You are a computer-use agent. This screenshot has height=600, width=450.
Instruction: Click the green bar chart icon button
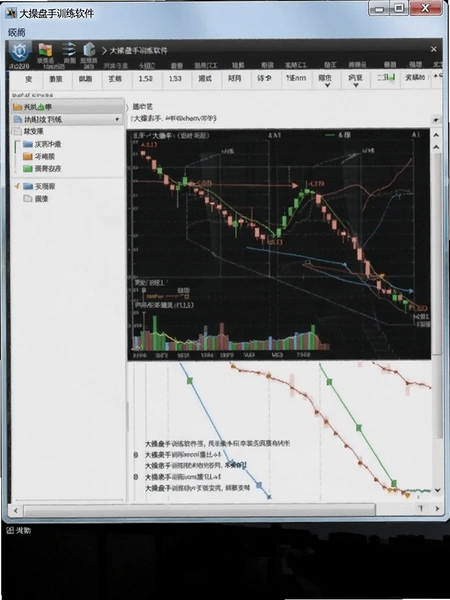(385, 78)
